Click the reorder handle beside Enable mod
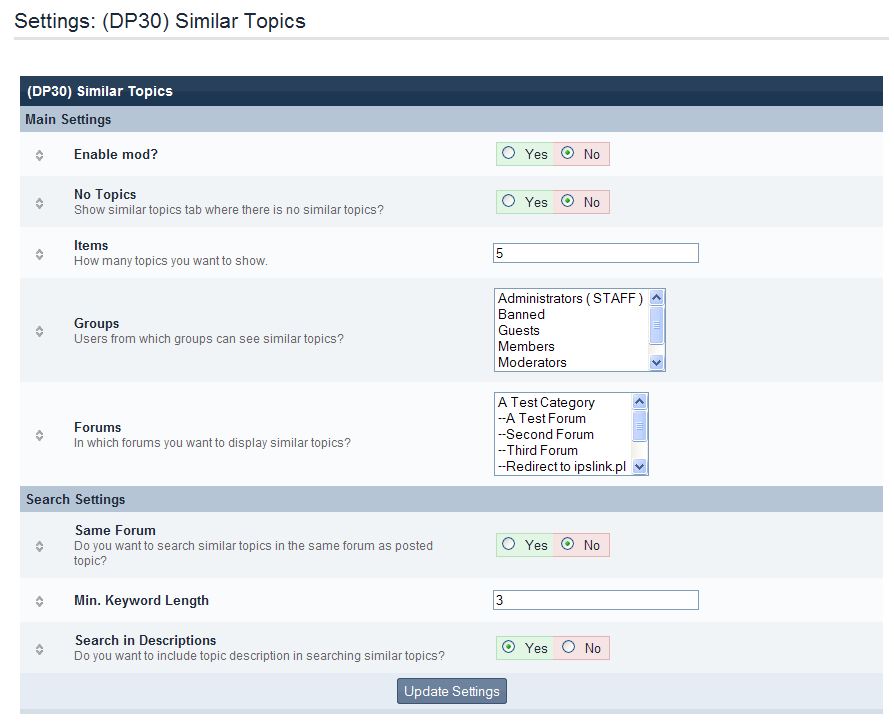Screen dimensions: 894x723 pos(39,155)
